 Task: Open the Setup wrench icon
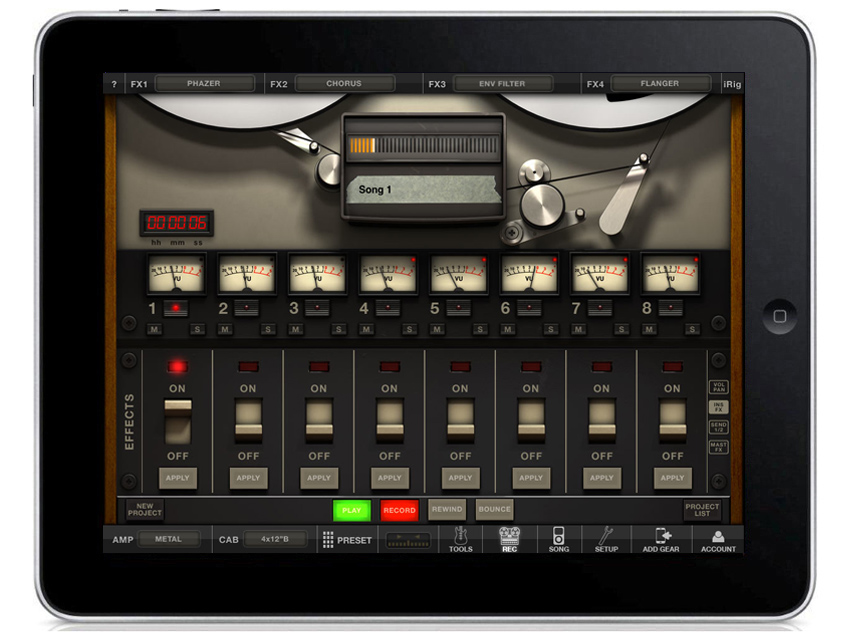pyautogui.click(x=606, y=539)
